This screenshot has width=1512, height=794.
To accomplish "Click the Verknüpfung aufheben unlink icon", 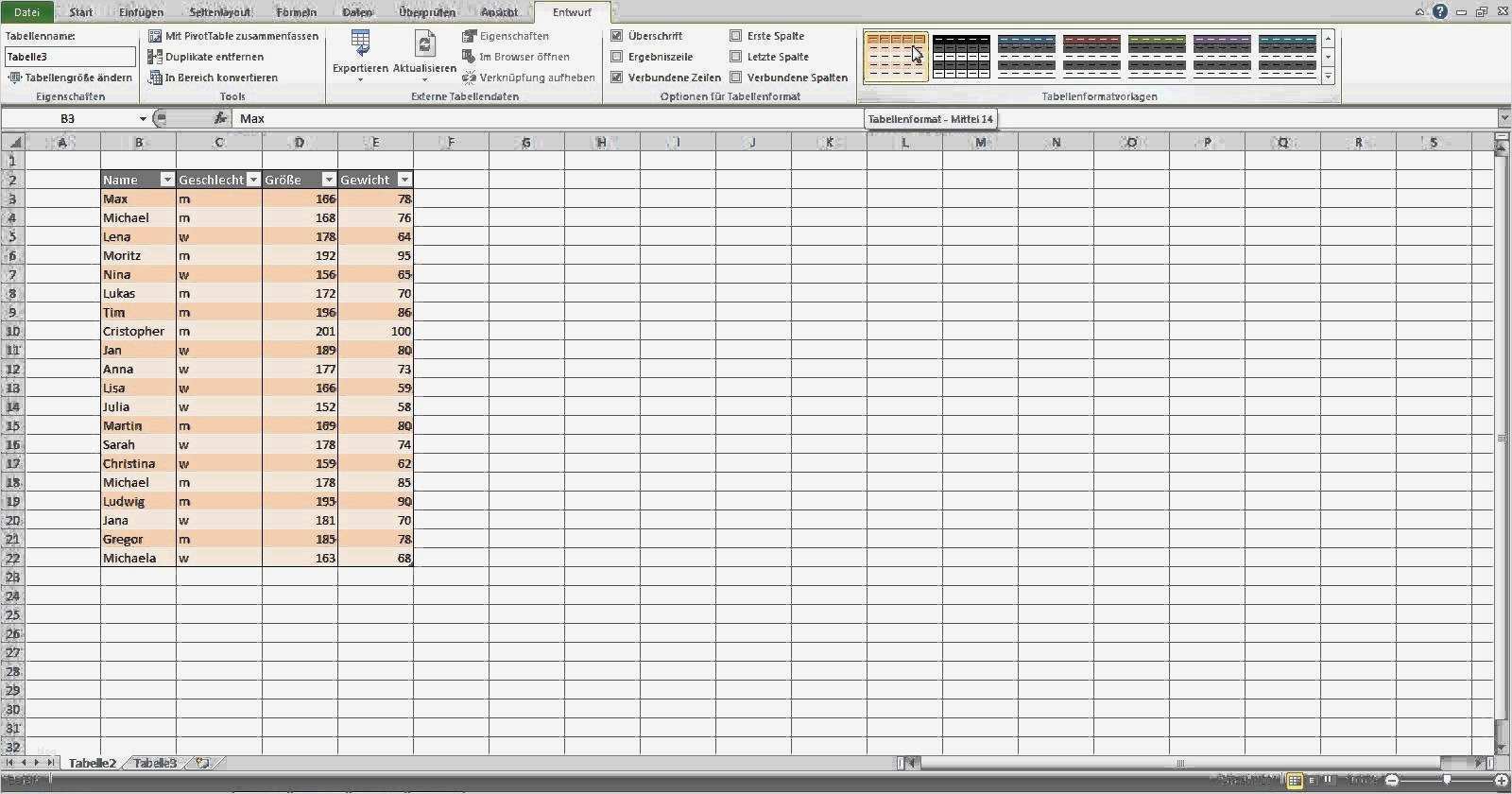I will coord(469,78).
